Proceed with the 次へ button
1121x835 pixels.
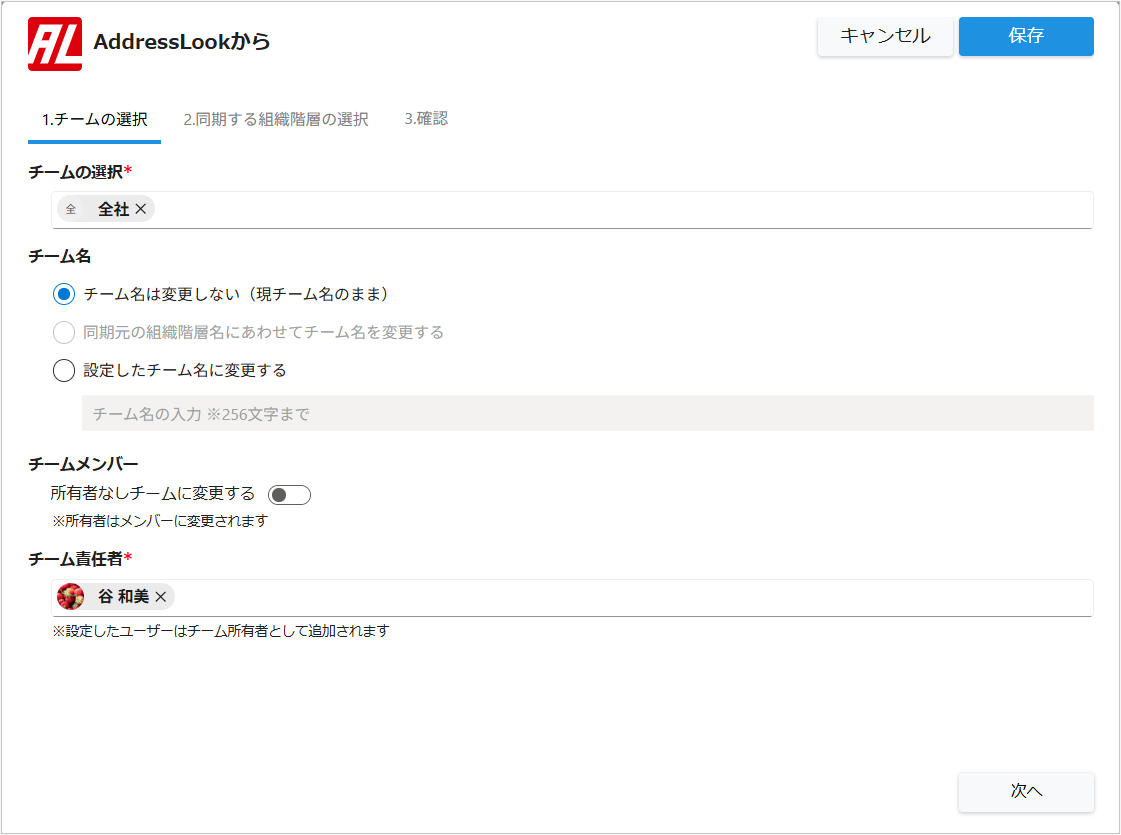point(1026,791)
